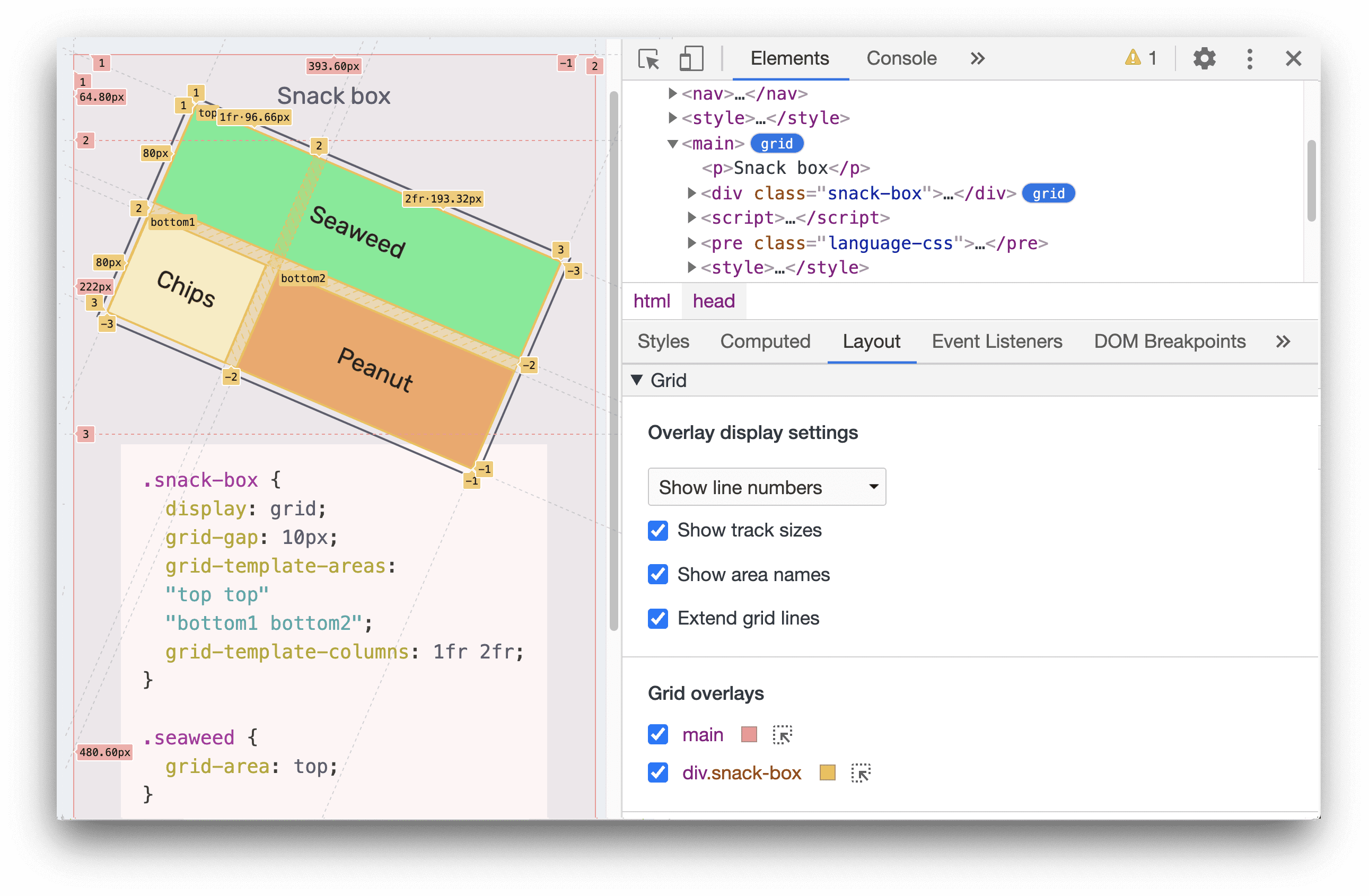The image size is (1369, 896).
Task: Click the grid overlay icon for main
Action: click(784, 735)
